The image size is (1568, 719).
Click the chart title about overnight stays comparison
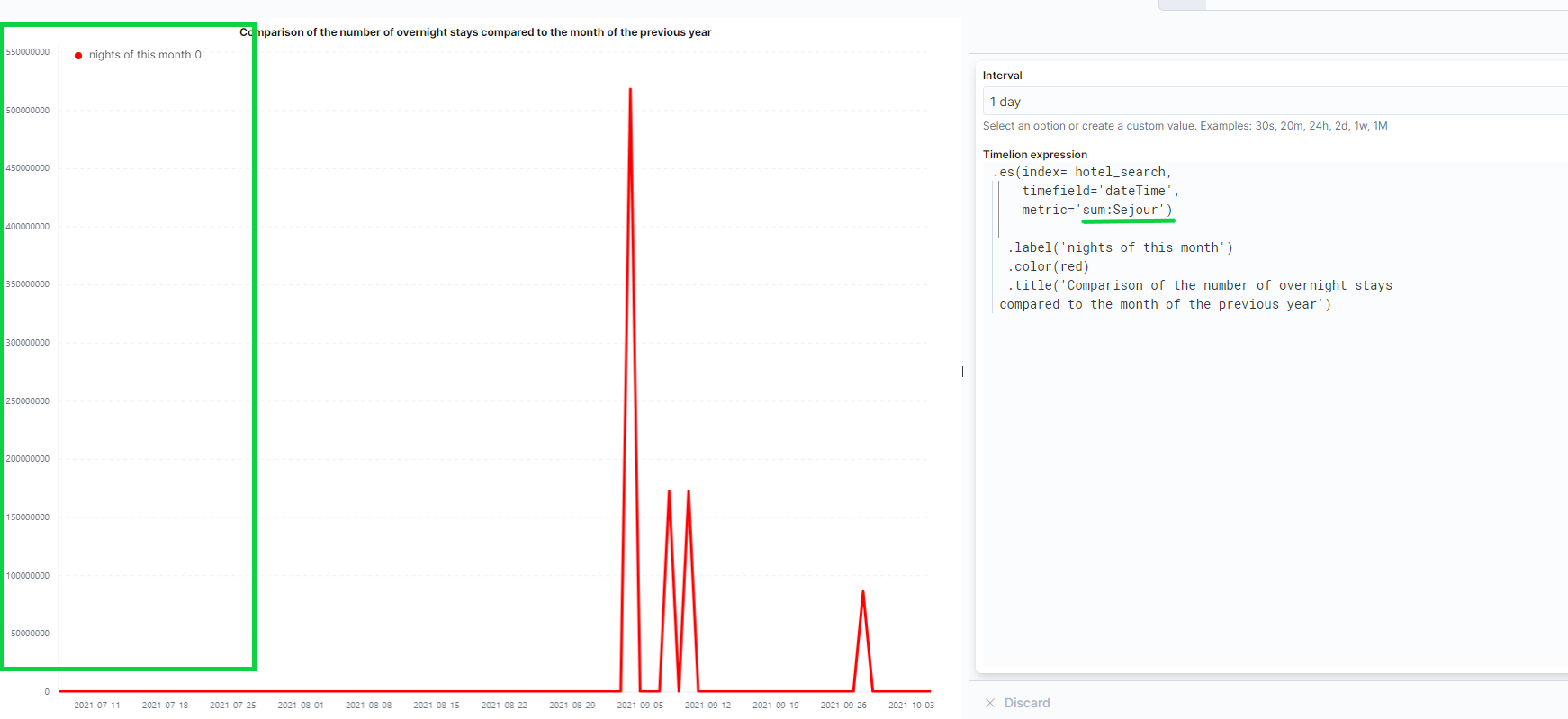[475, 32]
